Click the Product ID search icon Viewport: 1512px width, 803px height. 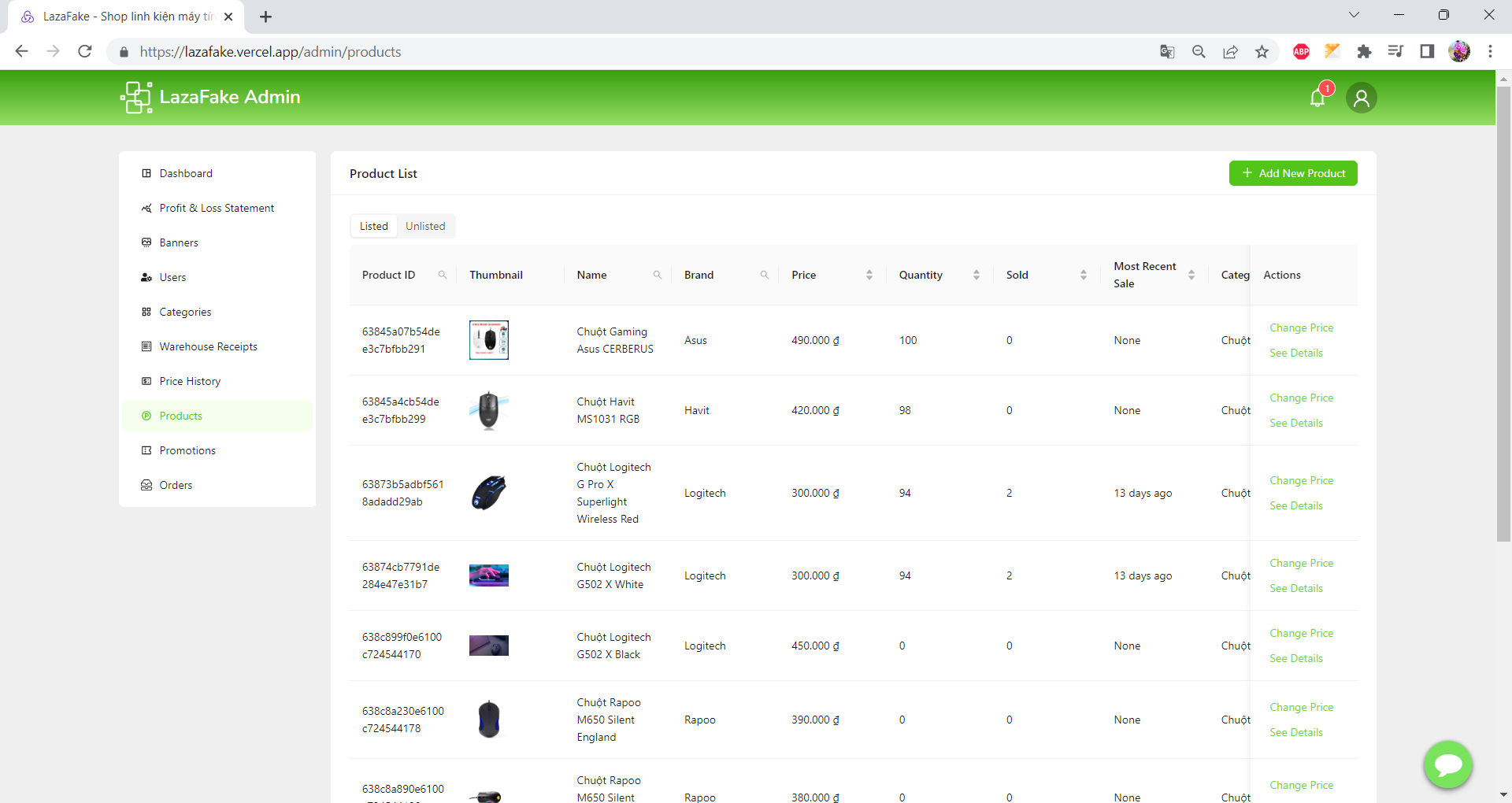pos(443,275)
